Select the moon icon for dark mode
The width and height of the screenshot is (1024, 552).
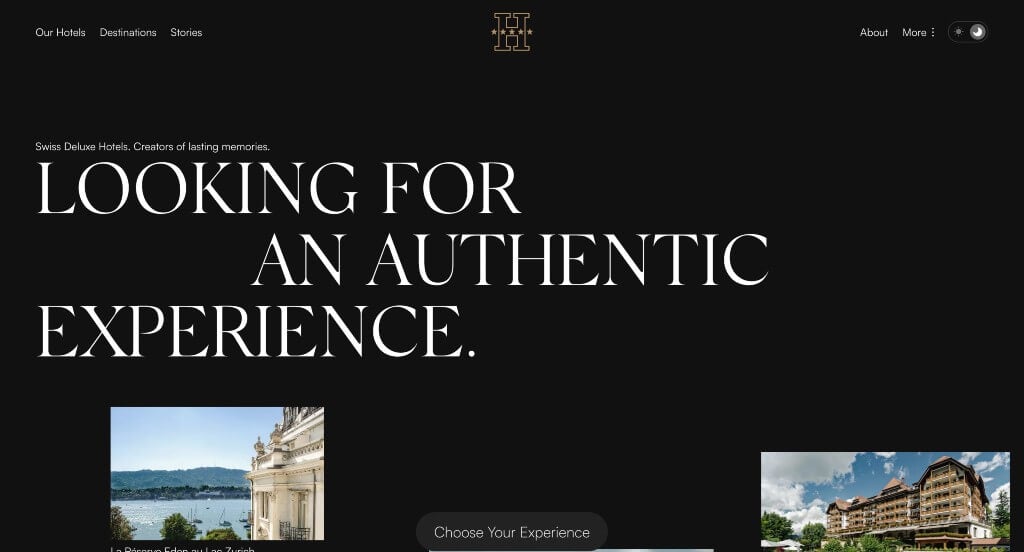click(x=978, y=32)
